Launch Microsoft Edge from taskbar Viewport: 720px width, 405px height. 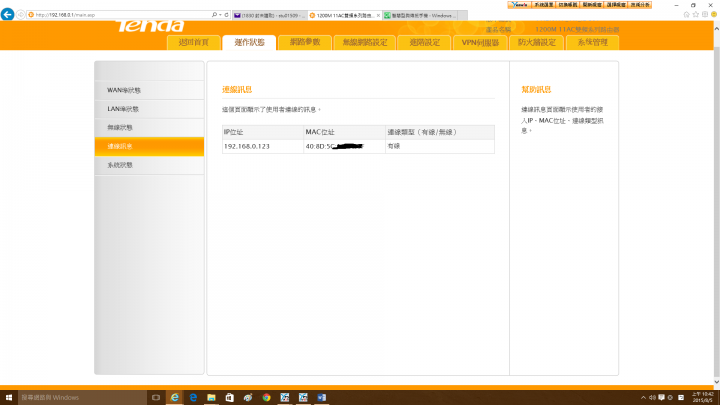coord(193,398)
